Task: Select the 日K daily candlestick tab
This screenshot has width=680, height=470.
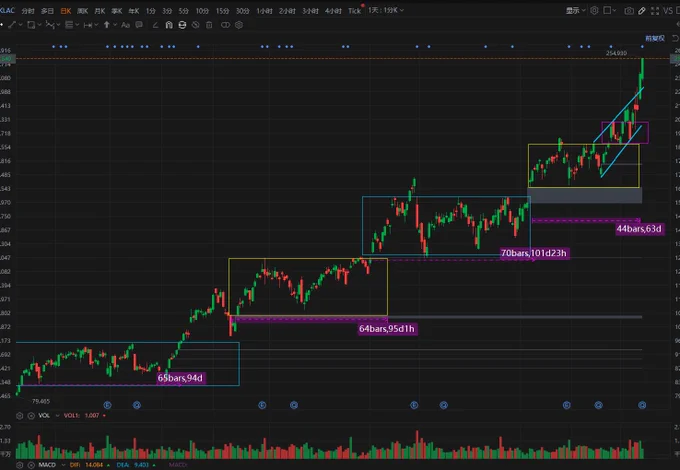Action: pos(65,10)
